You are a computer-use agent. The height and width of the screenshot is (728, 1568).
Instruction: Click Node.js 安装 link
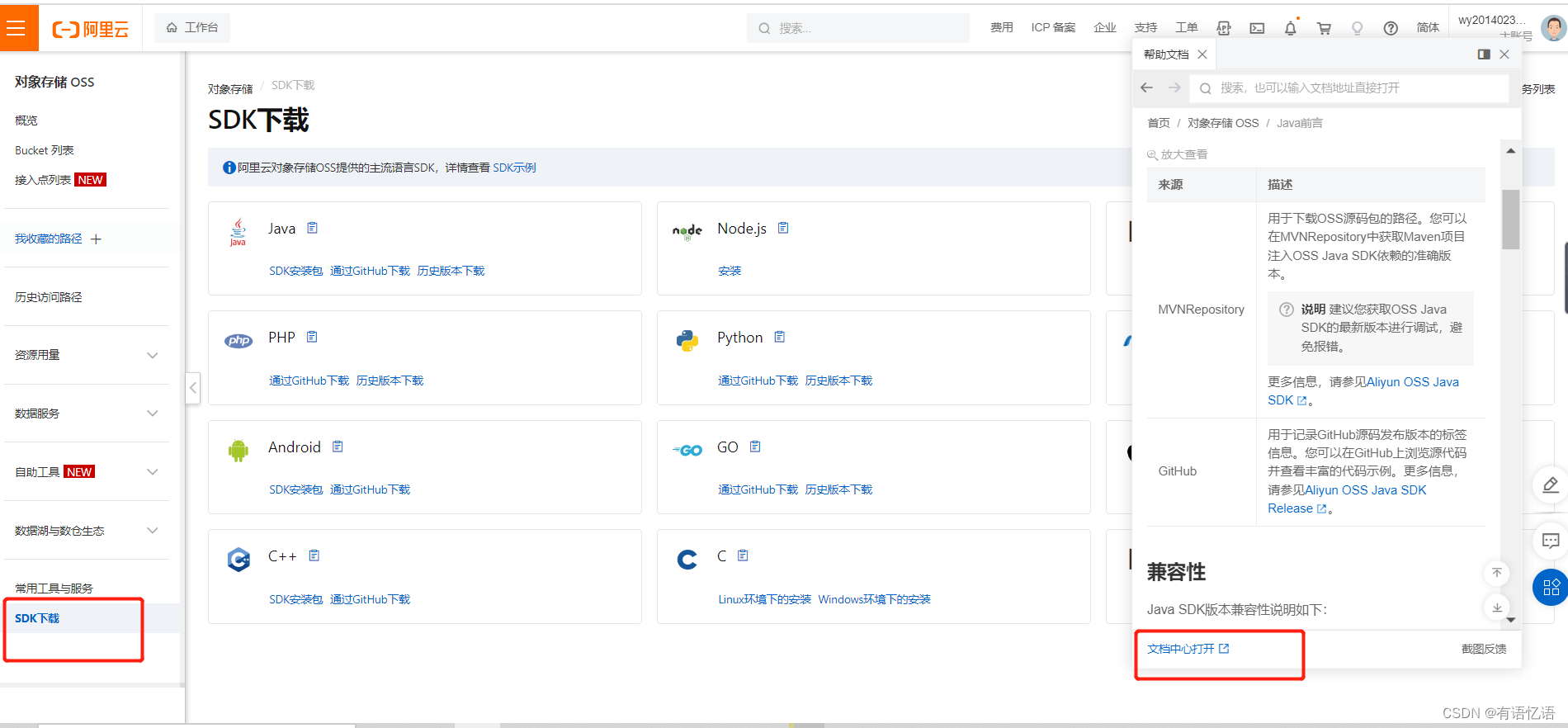point(730,271)
